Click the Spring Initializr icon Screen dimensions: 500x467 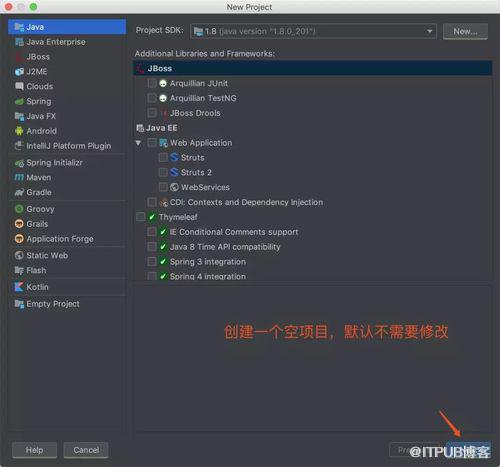click(19, 163)
